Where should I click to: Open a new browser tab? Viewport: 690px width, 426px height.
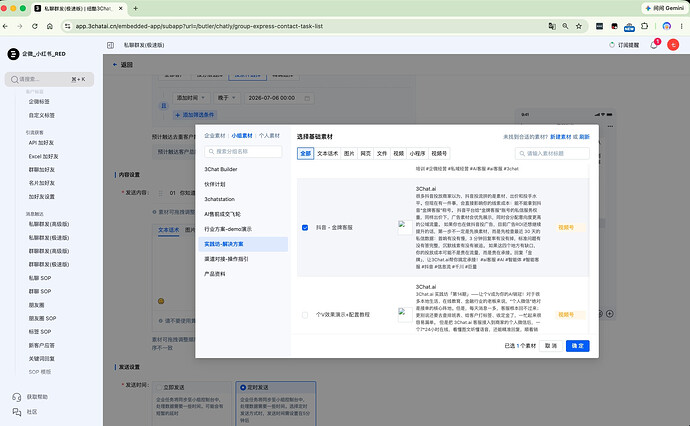coord(136,8)
